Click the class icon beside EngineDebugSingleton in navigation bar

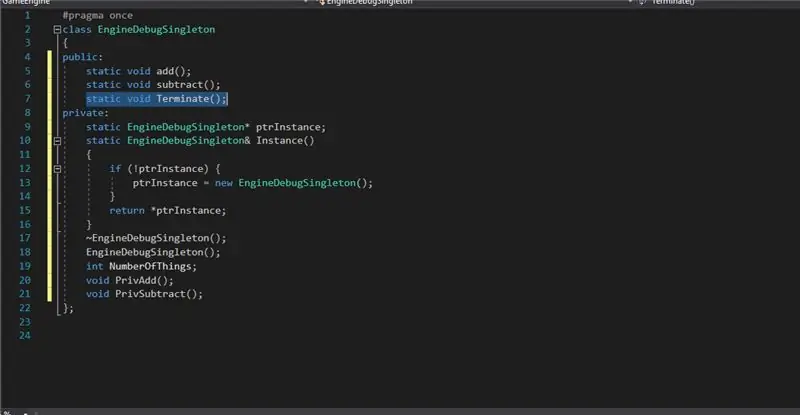click(321, 3)
